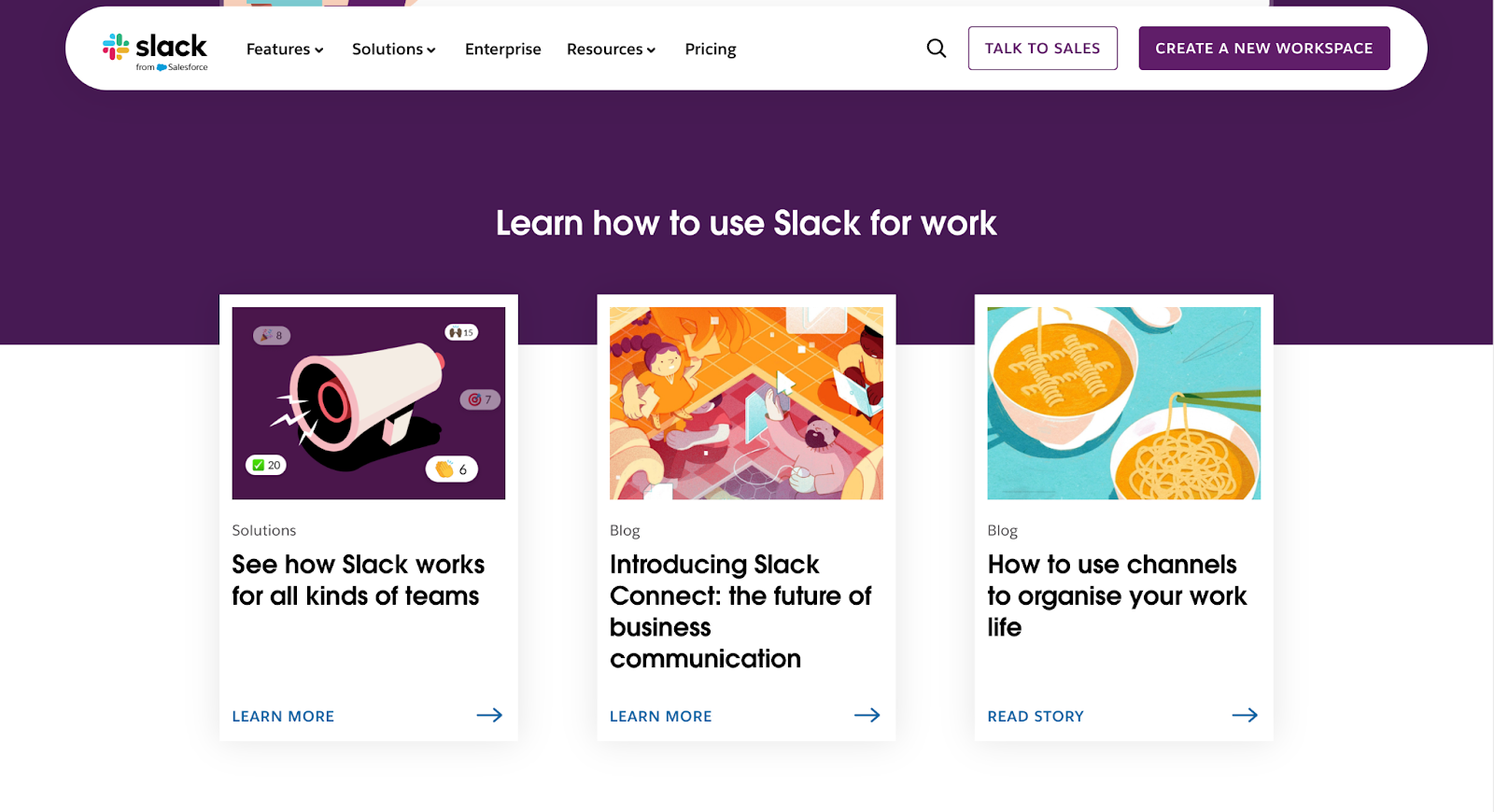Expand the Solutions dropdown menu
The image size is (1494, 812).
click(394, 49)
